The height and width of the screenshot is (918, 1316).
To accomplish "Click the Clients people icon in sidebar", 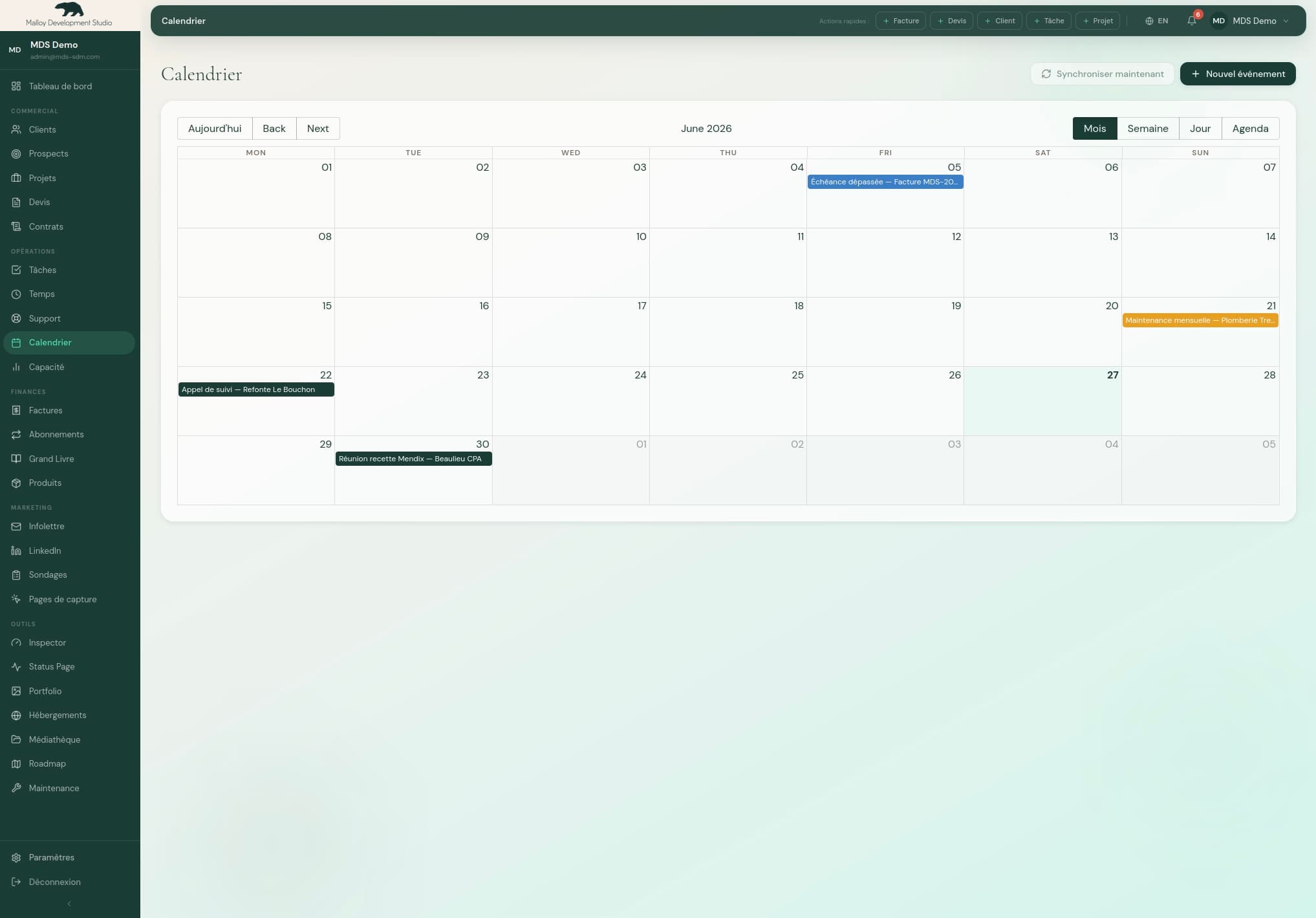I will [16, 129].
